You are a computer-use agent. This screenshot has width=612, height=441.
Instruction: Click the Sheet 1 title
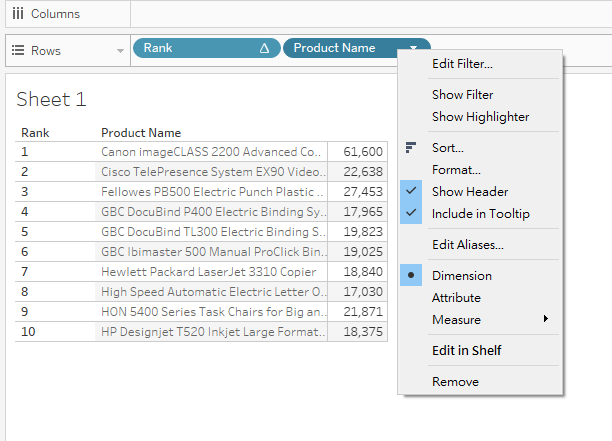point(51,99)
